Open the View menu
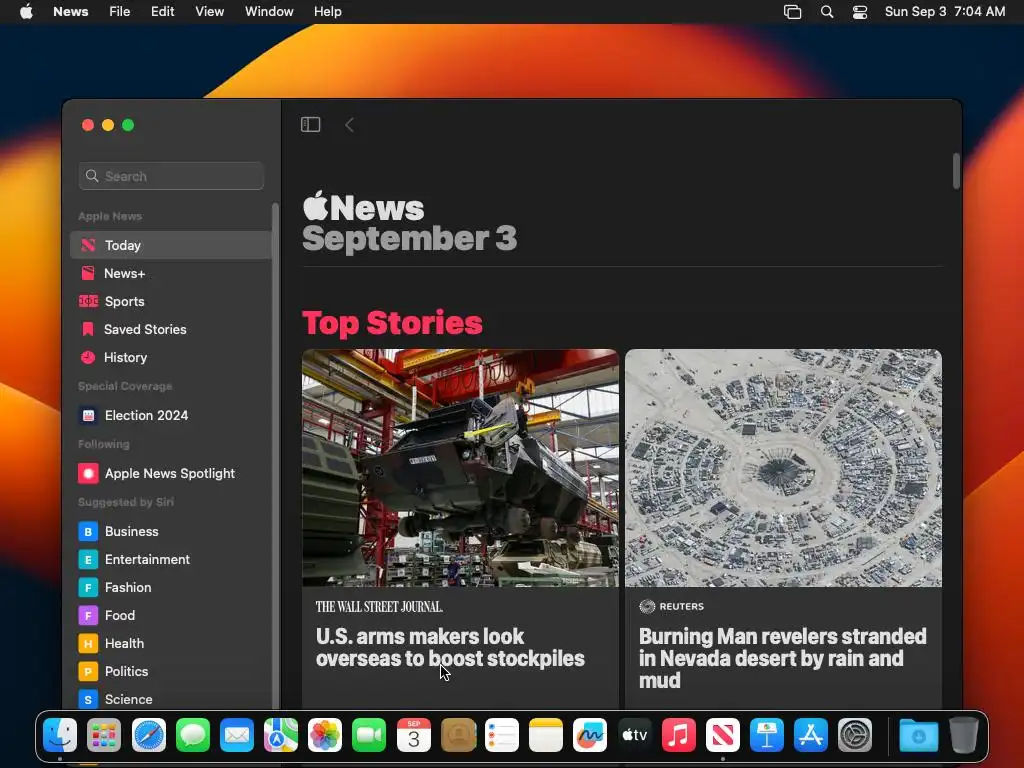1024x768 pixels. [210, 11]
